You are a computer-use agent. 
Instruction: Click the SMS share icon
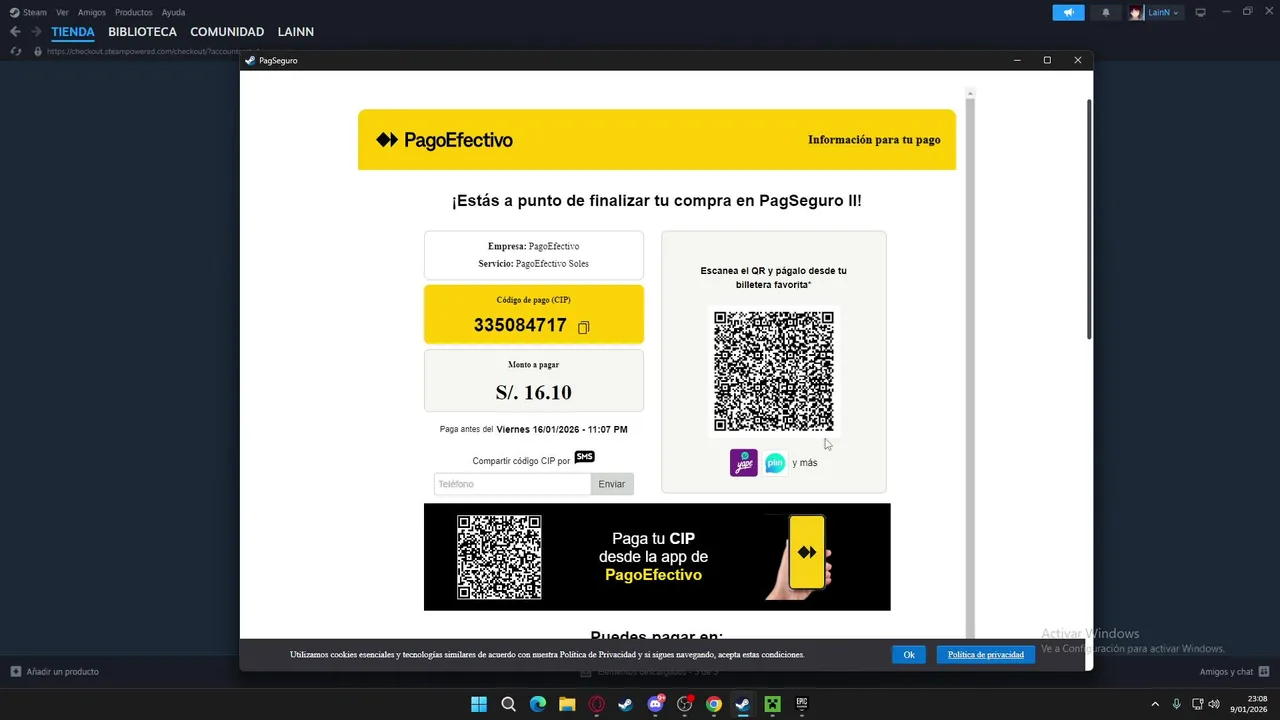[585, 457]
